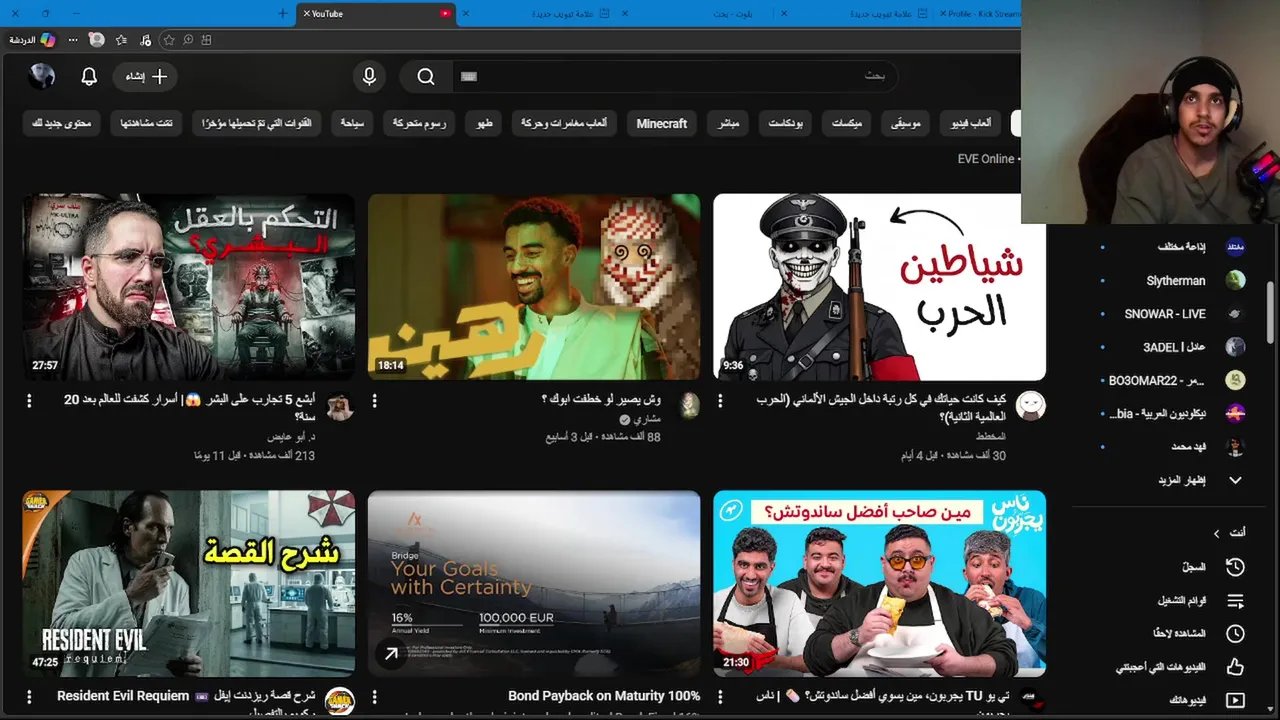This screenshot has width=1280, height=720.
Task: Open Bond Payback on Maturity 100% title
Action: (604, 696)
